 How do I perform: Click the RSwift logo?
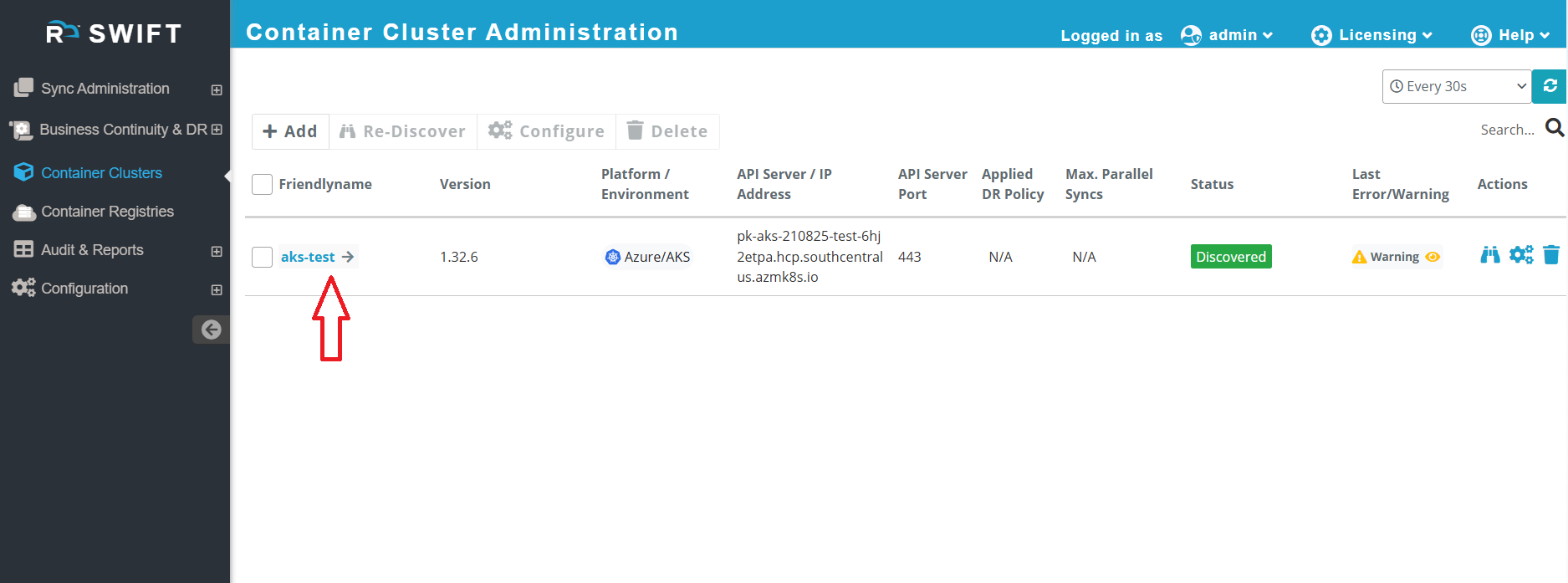[114, 33]
